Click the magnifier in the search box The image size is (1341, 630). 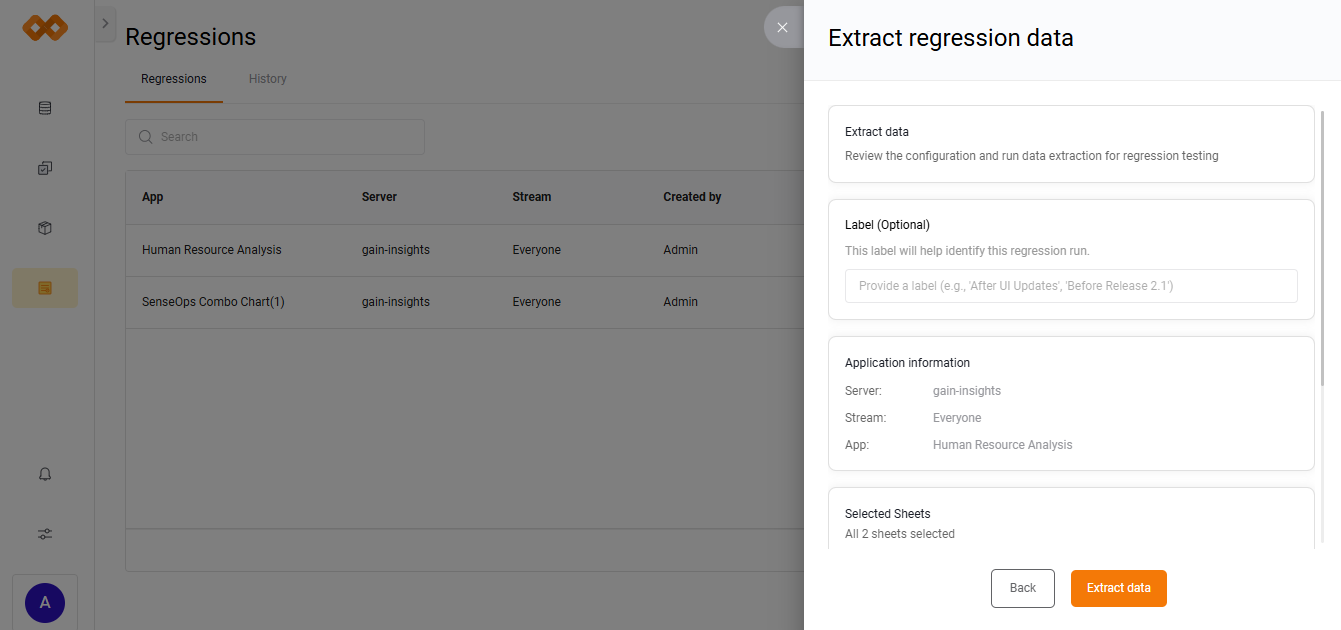[x=146, y=136]
